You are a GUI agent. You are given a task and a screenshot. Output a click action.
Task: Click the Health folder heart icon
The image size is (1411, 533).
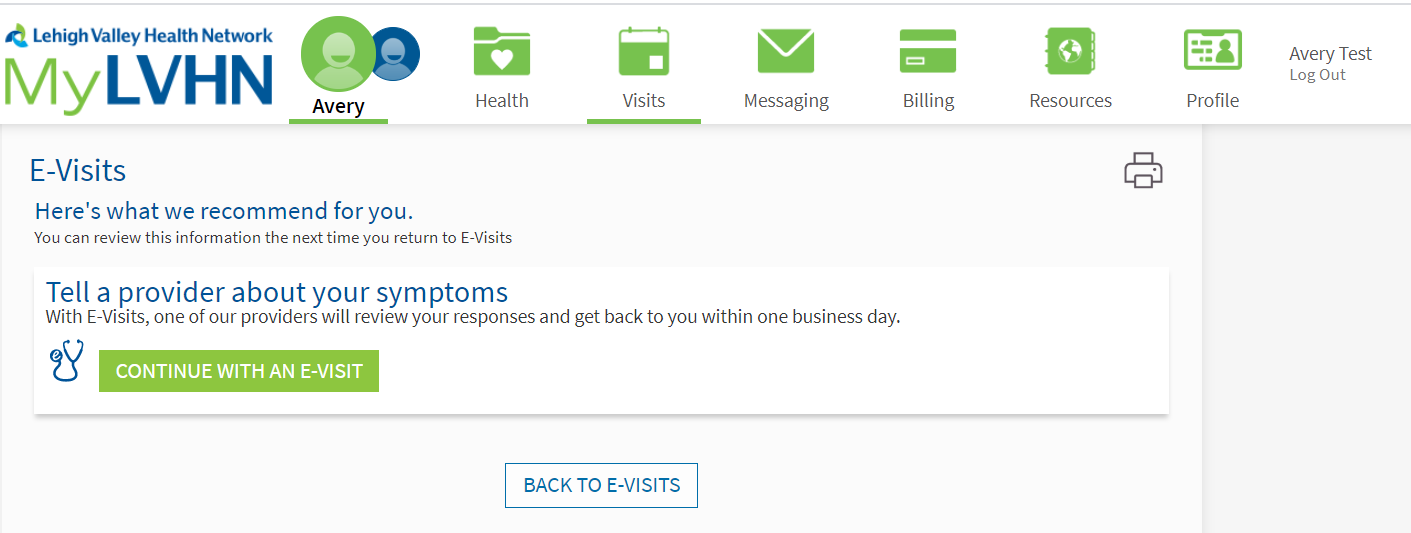501,51
